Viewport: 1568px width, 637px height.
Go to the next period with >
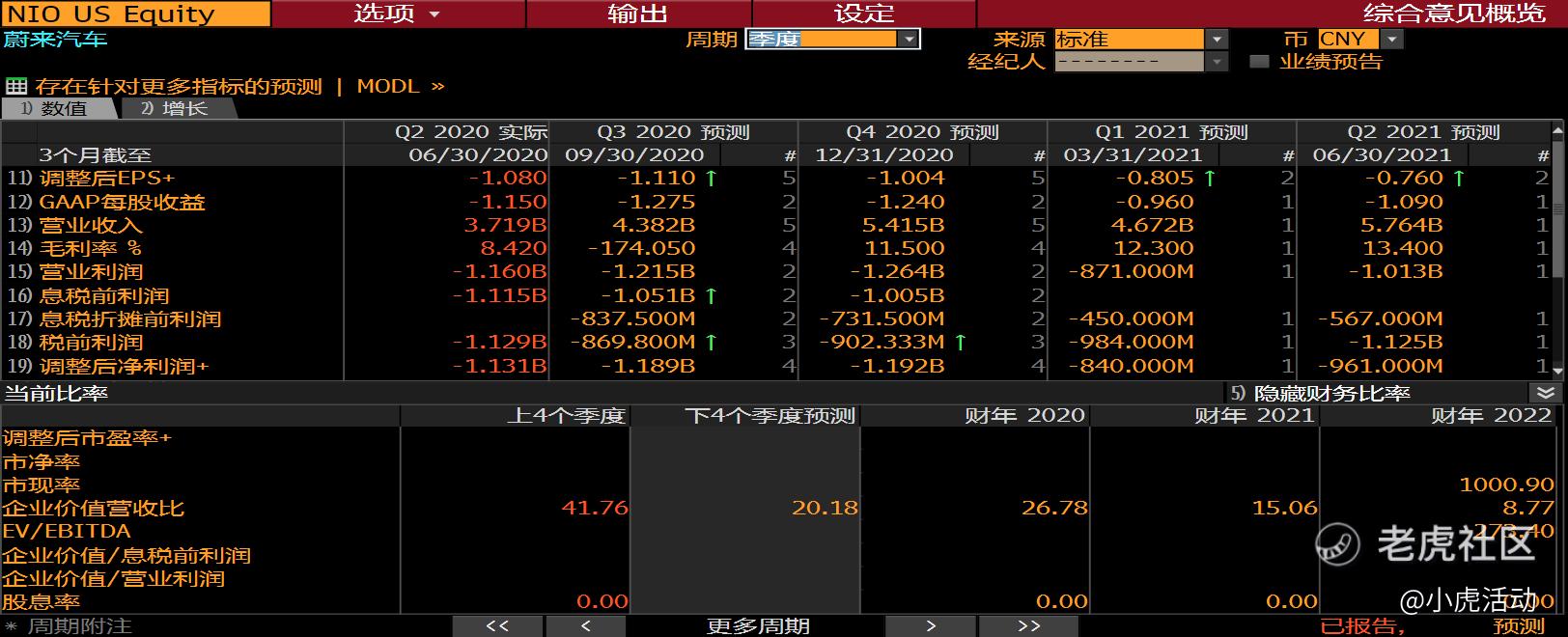pyautogui.click(x=930, y=625)
